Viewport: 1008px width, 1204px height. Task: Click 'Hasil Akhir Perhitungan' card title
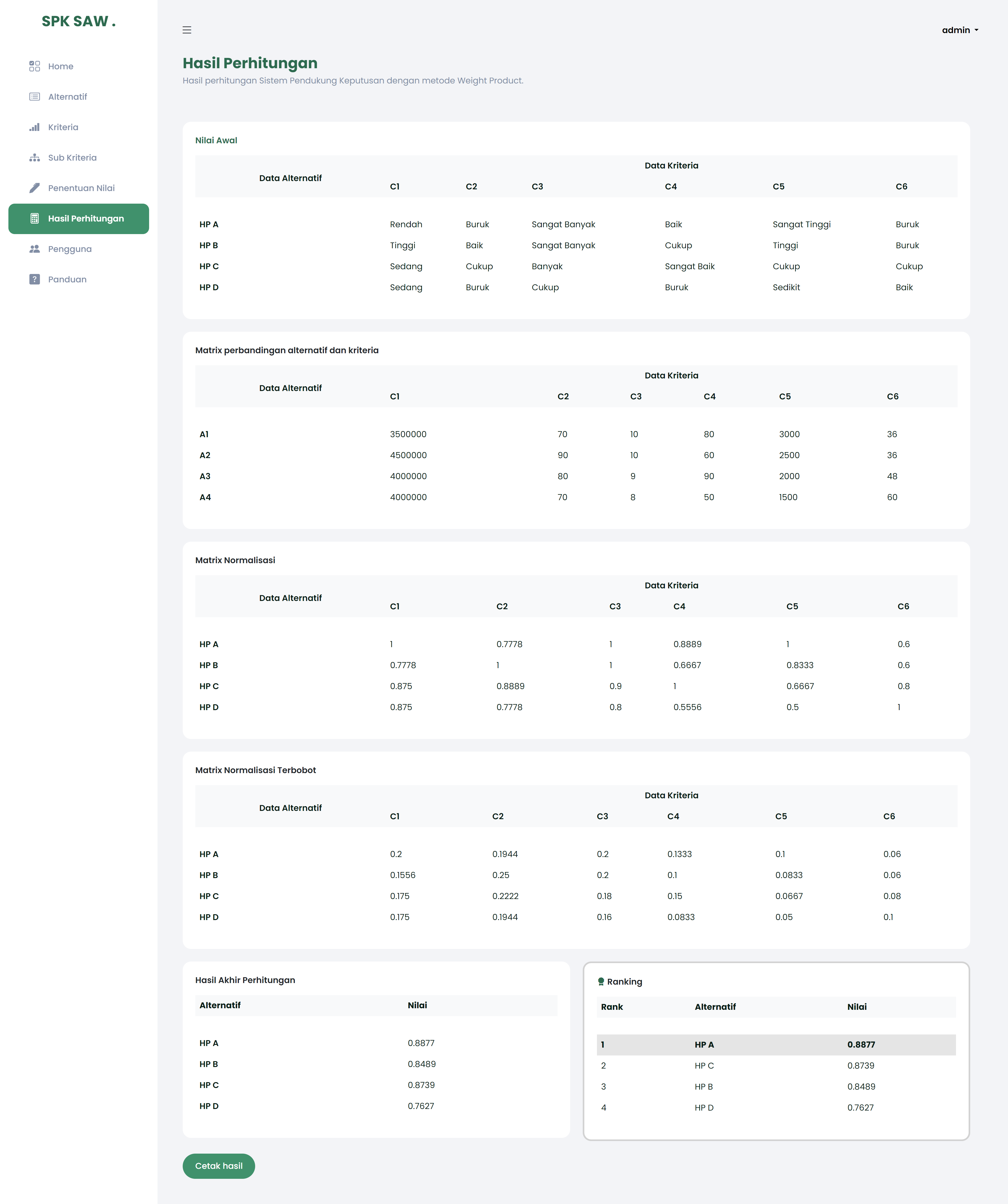click(x=245, y=980)
